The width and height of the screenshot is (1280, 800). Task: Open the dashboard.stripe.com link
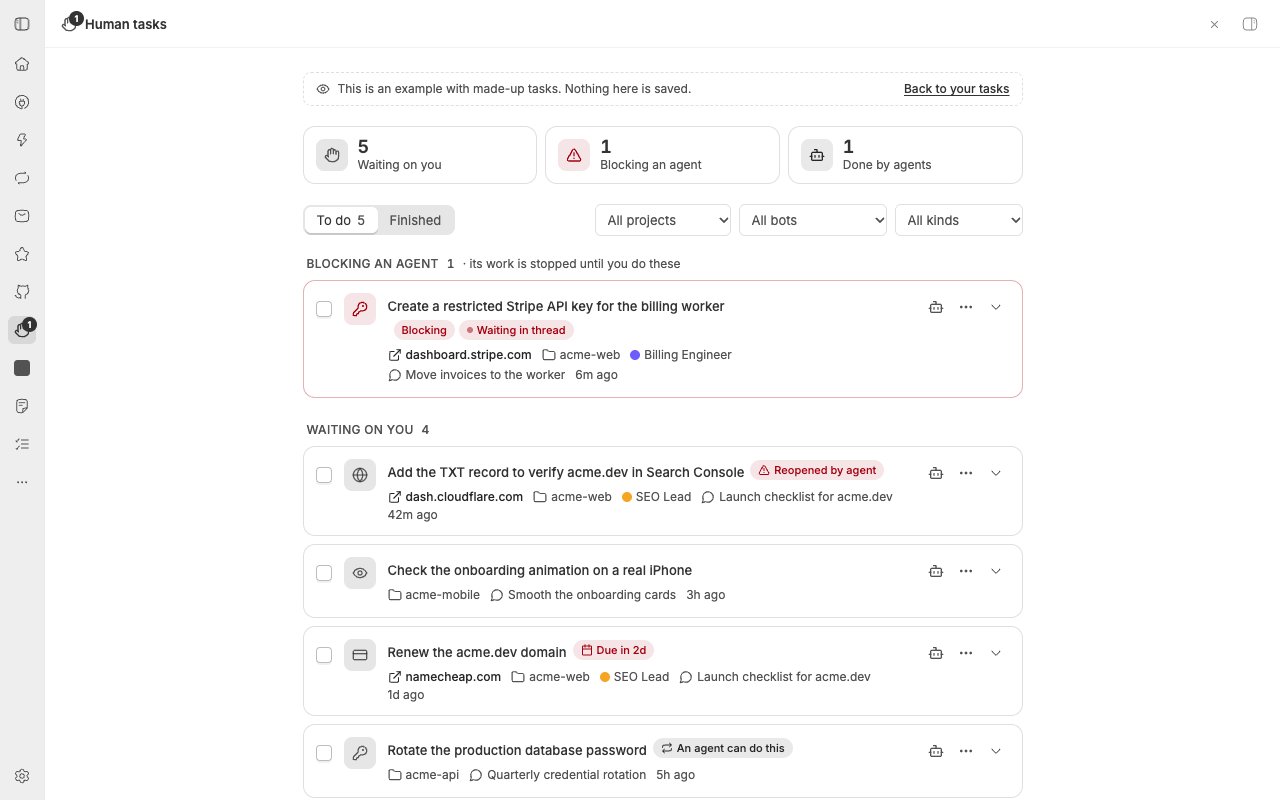[460, 355]
